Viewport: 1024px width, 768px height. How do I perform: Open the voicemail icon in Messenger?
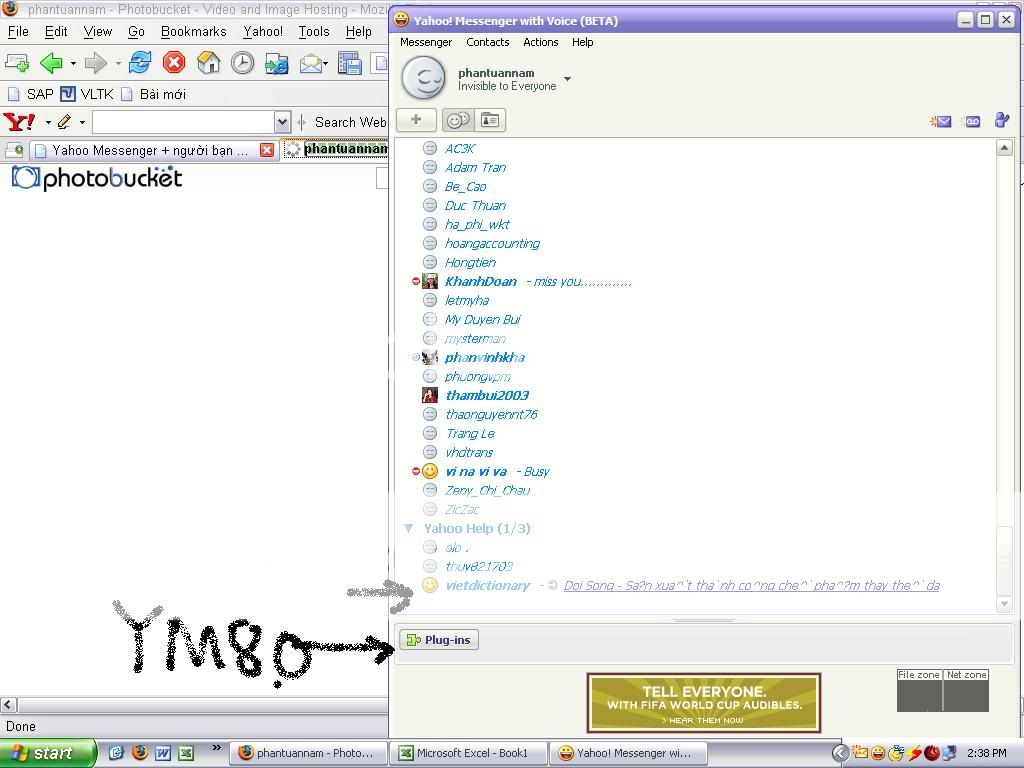(971, 121)
